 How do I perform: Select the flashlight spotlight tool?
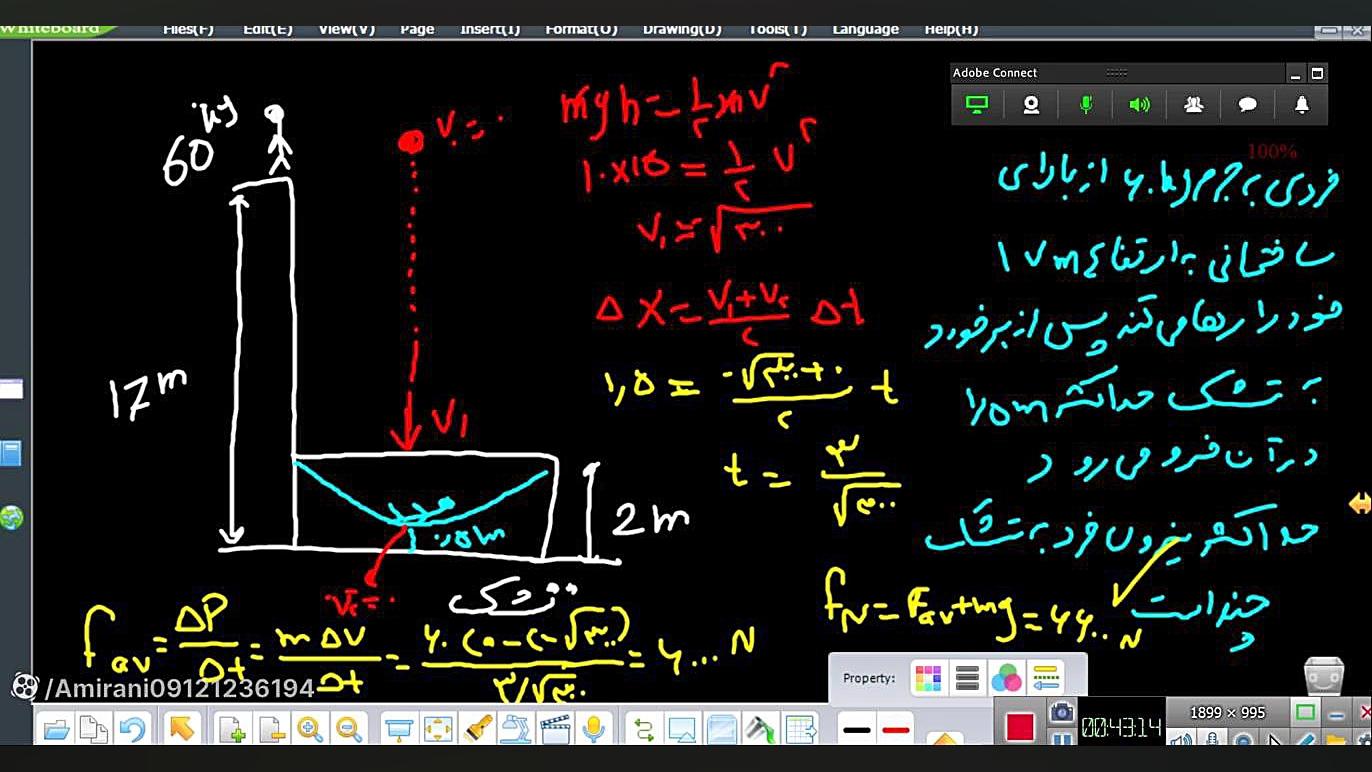coord(478,730)
